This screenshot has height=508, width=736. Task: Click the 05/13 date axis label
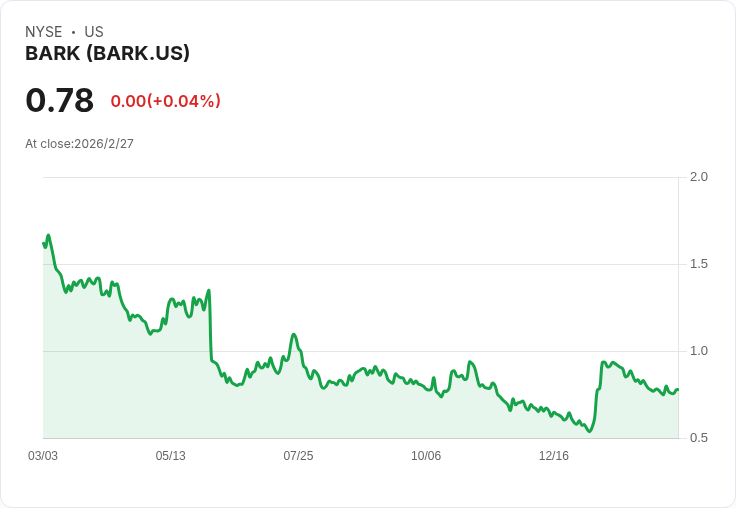[x=170, y=456]
